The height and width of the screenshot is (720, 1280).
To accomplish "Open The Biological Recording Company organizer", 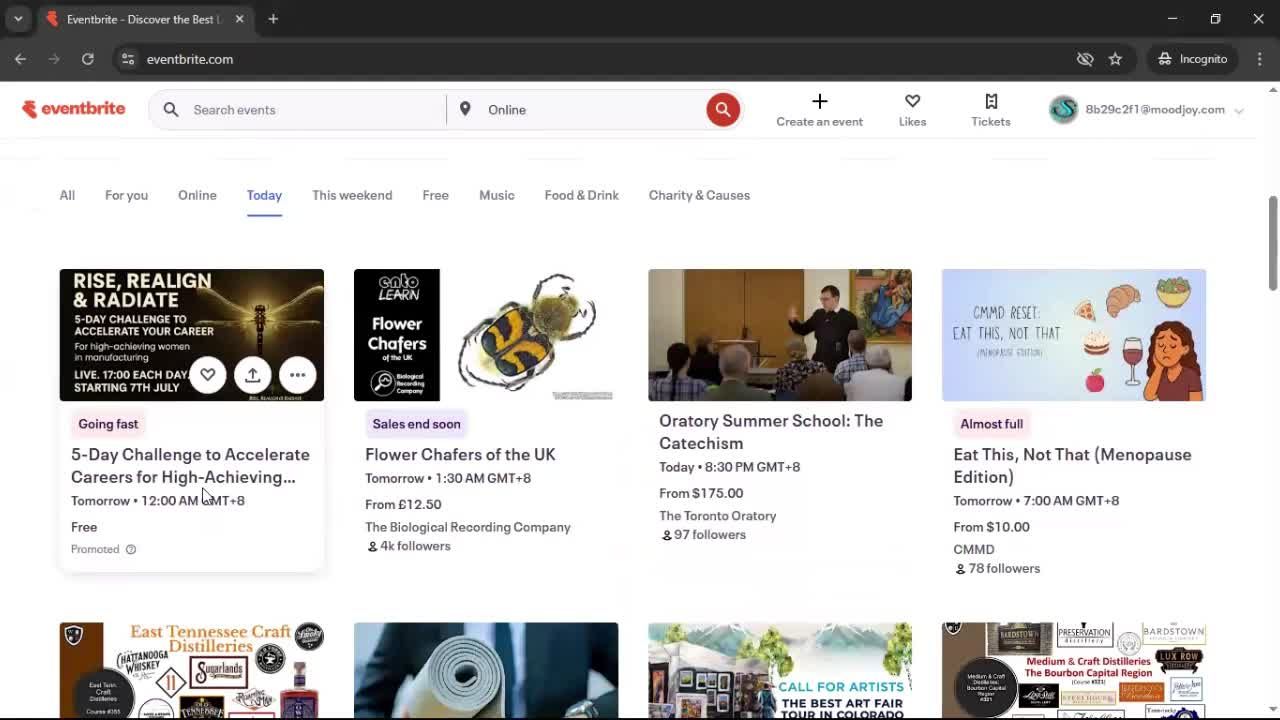I will [x=468, y=527].
